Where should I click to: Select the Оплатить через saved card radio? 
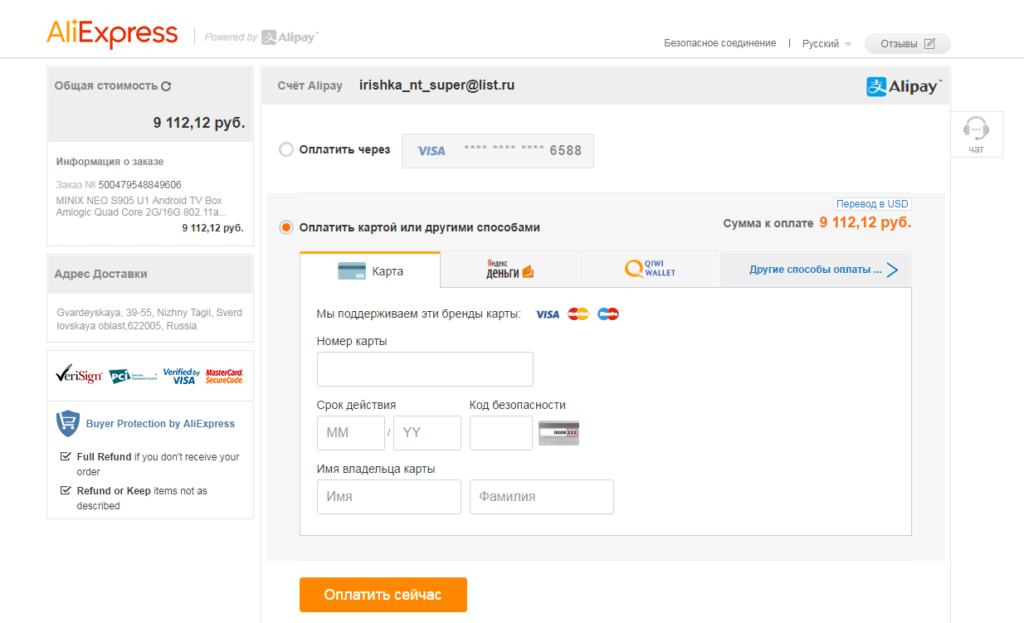point(286,150)
